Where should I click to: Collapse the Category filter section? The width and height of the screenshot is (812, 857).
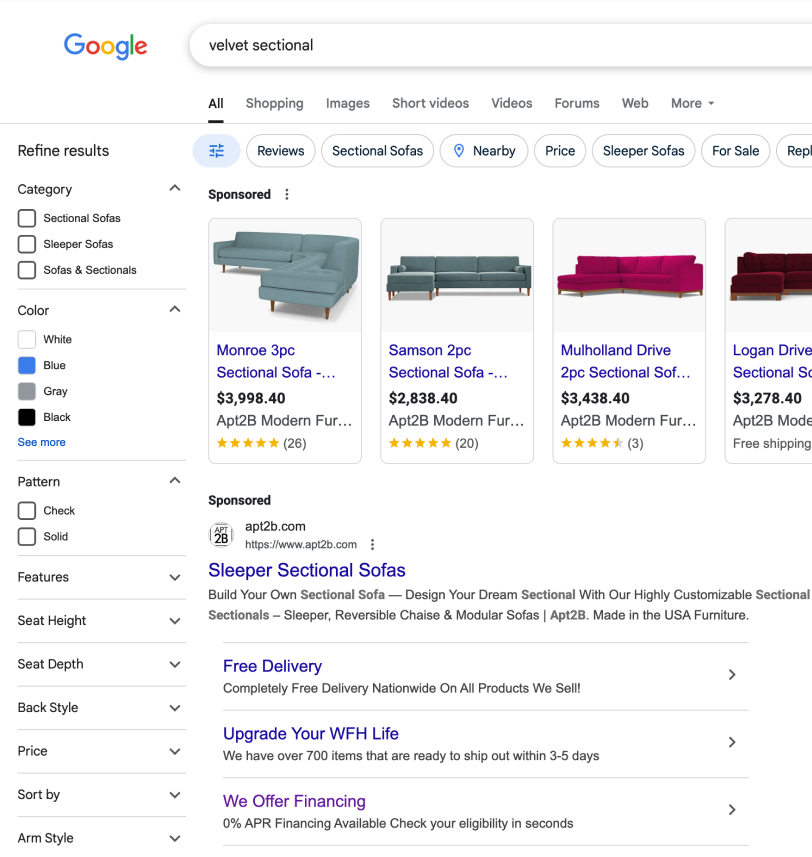point(175,189)
